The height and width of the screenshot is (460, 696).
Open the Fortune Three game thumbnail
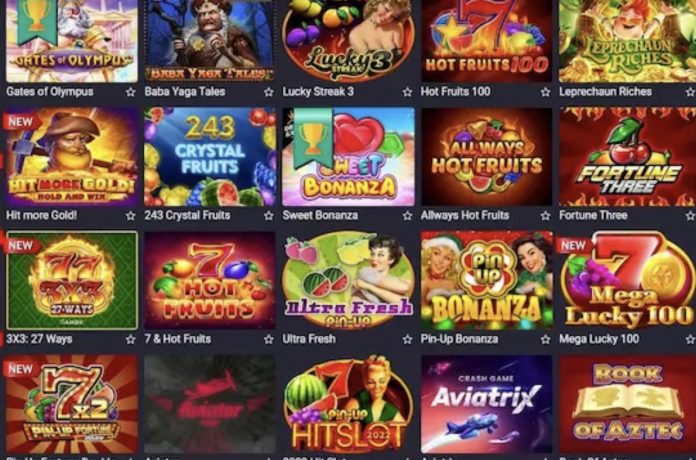627,157
